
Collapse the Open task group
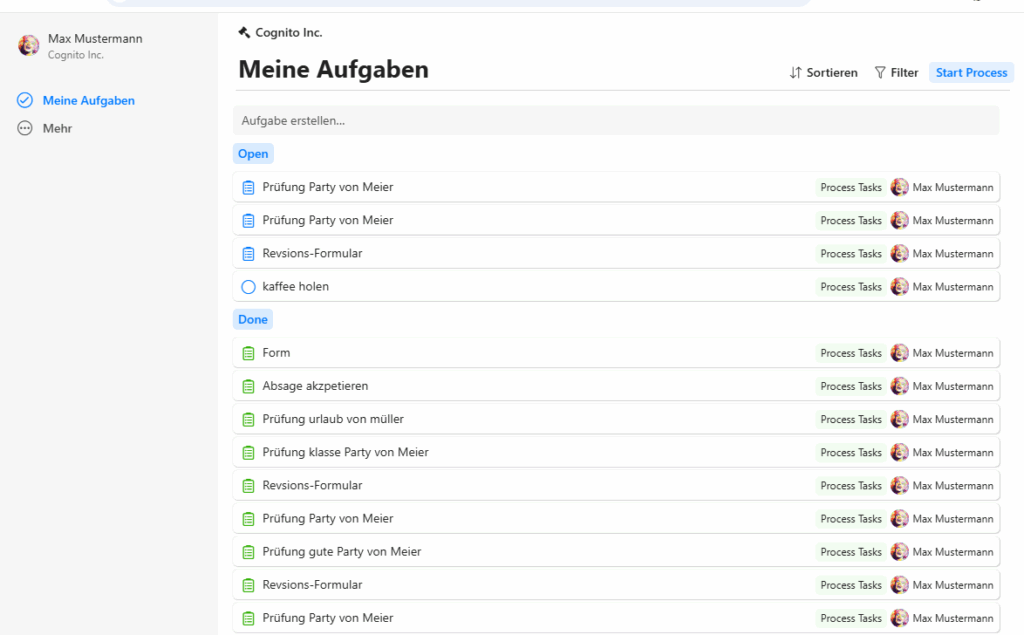coord(253,154)
